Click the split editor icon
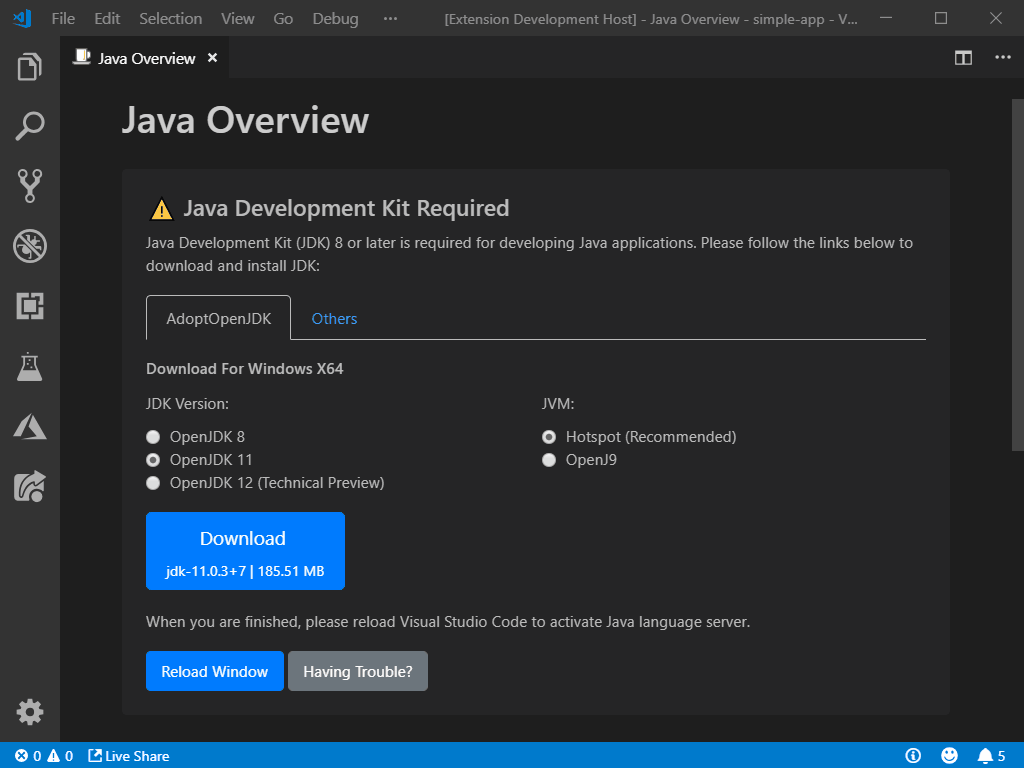The width and height of the screenshot is (1024, 768). 963,58
